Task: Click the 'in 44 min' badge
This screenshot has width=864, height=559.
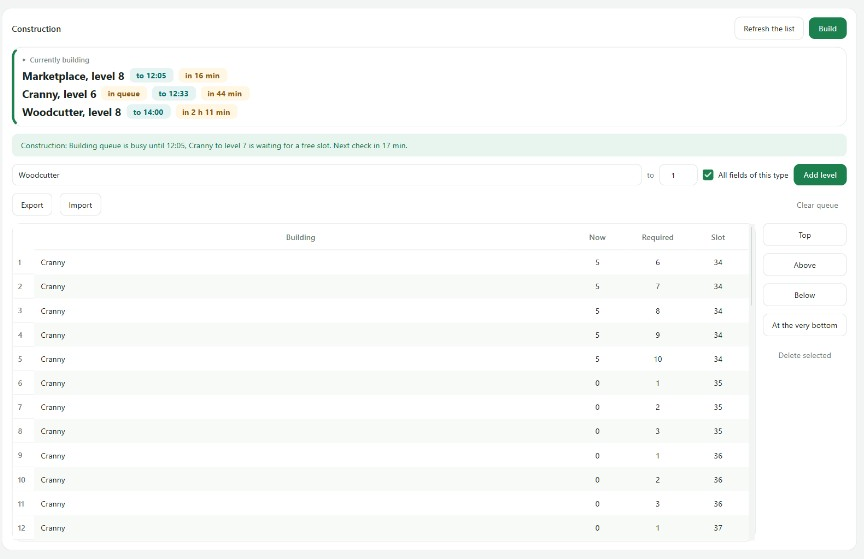Action: tap(225, 94)
